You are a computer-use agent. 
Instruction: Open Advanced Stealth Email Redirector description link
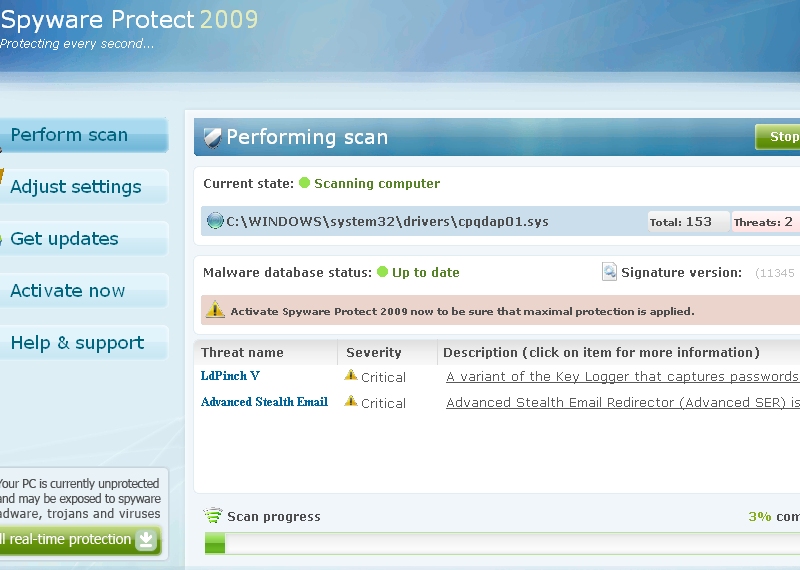click(x=622, y=403)
